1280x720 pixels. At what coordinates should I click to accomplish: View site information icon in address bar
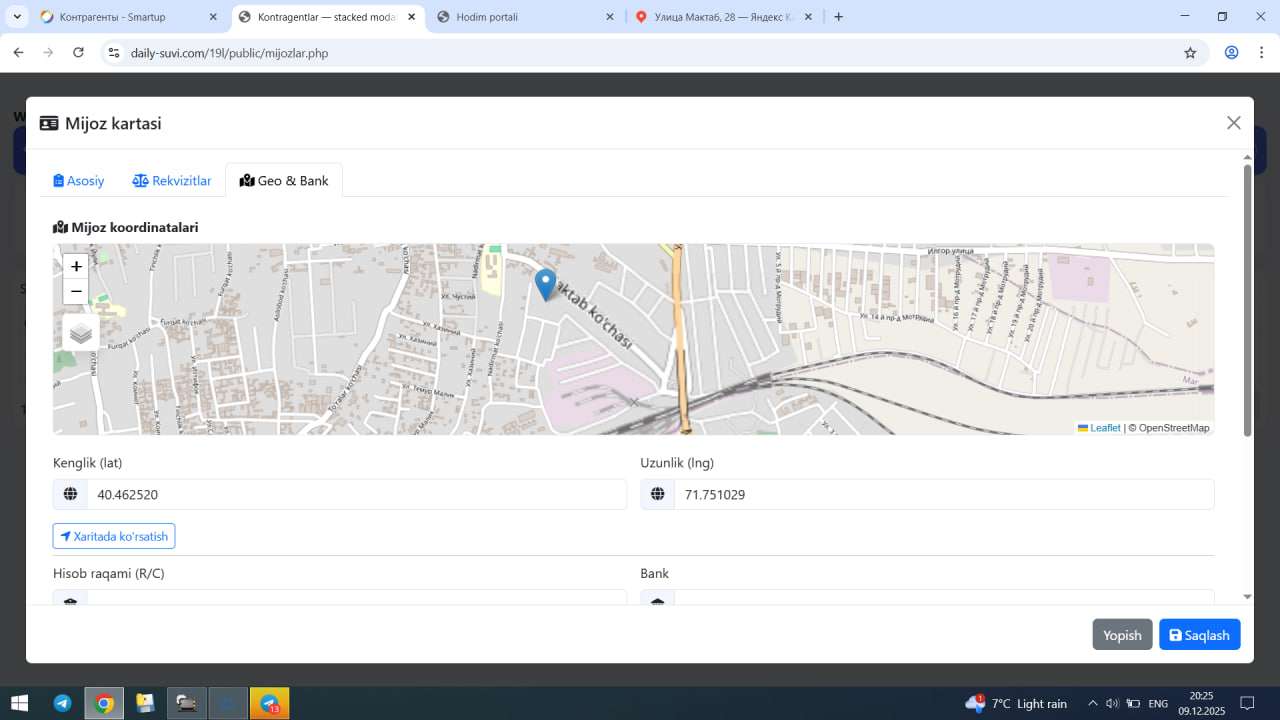pos(114,53)
